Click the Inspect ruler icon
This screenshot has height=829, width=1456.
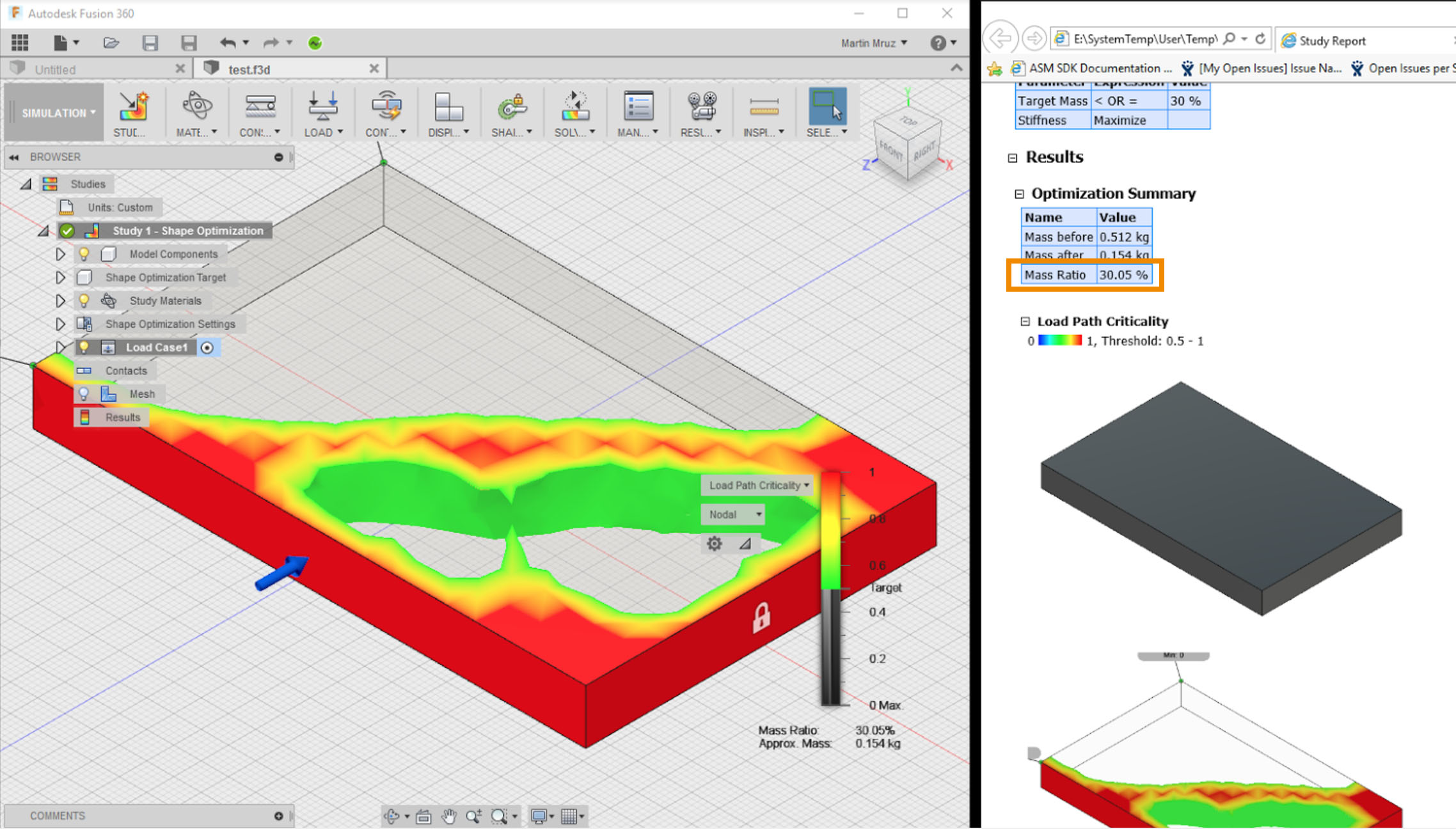(x=764, y=106)
